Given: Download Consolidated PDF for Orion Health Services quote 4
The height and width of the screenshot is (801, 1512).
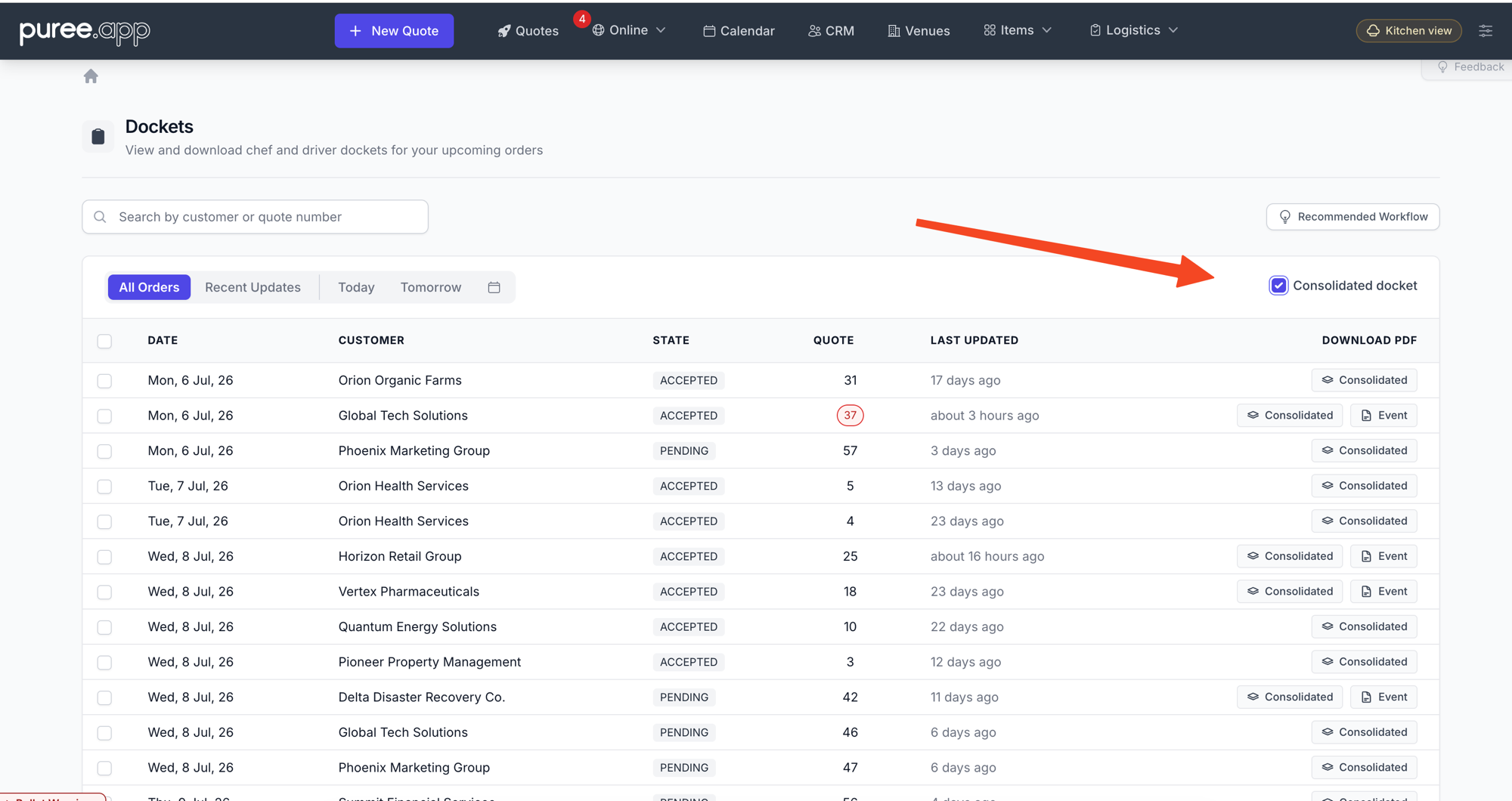Looking at the screenshot, I should tap(1364, 521).
